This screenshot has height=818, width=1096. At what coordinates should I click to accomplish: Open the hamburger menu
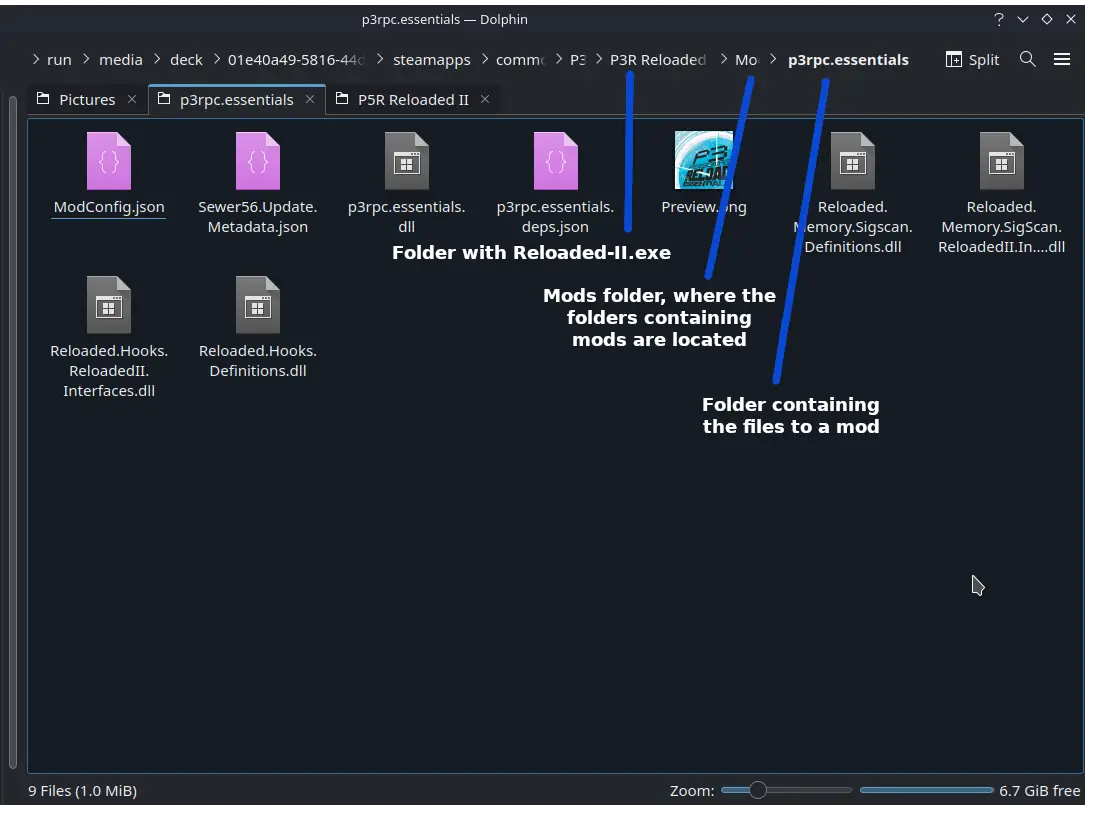point(1062,59)
